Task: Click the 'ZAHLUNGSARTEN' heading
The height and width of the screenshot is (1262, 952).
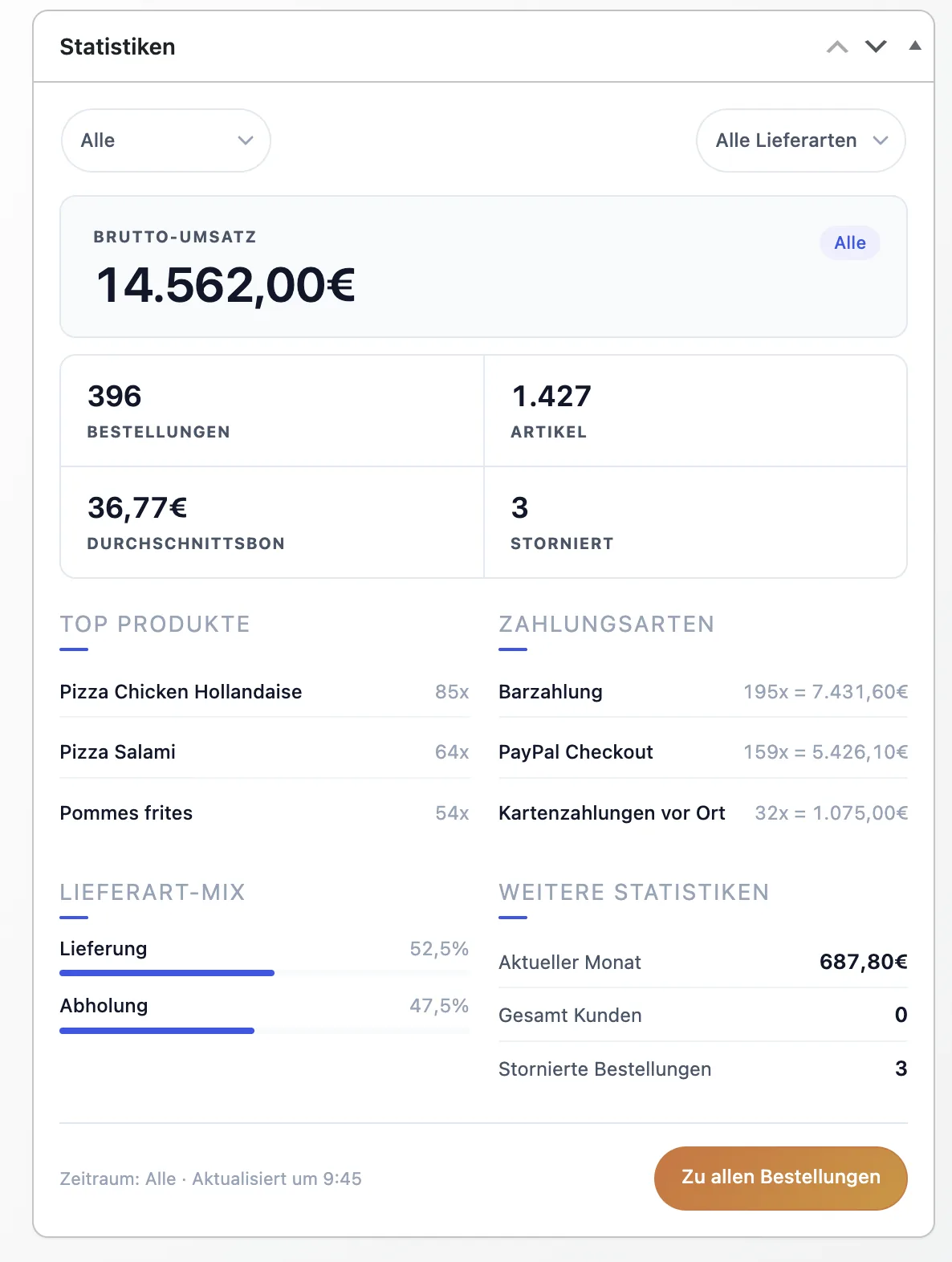Action: 606,624
